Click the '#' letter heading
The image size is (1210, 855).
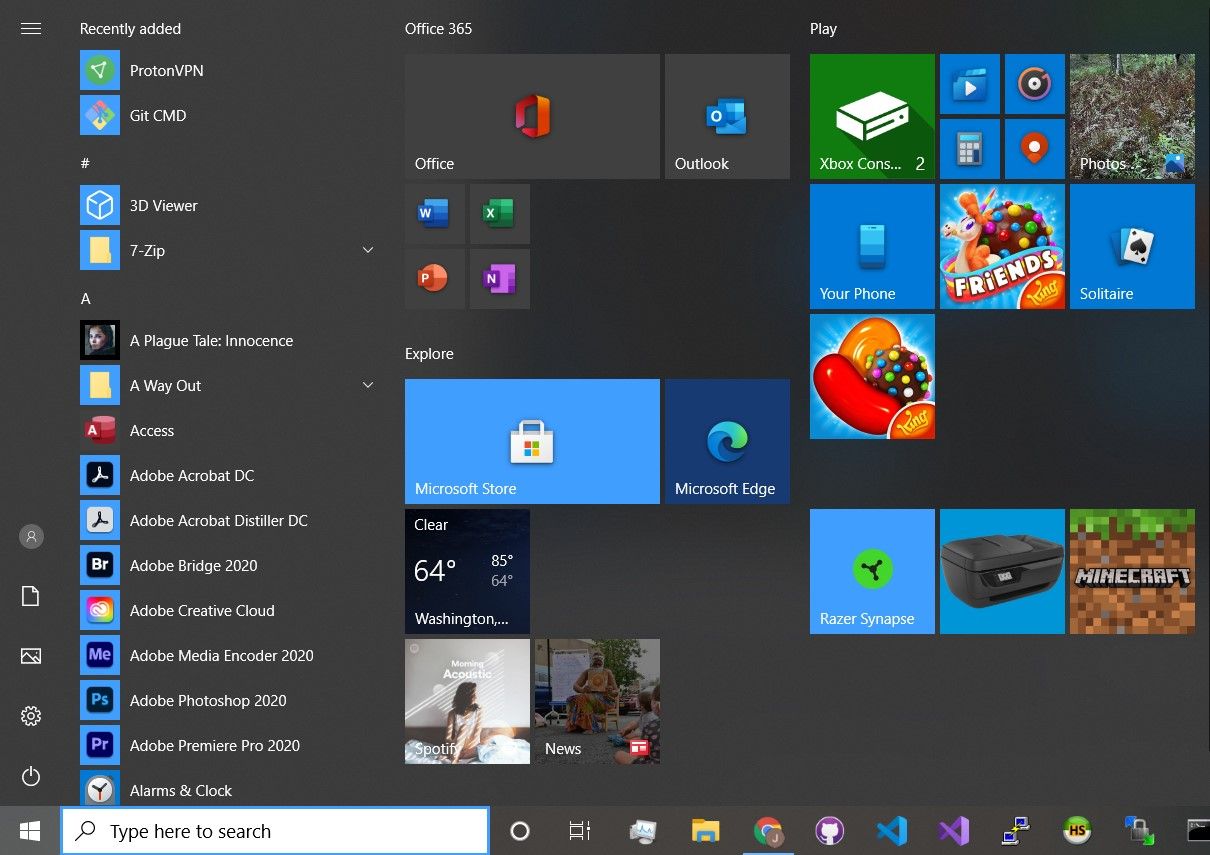[x=85, y=163]
